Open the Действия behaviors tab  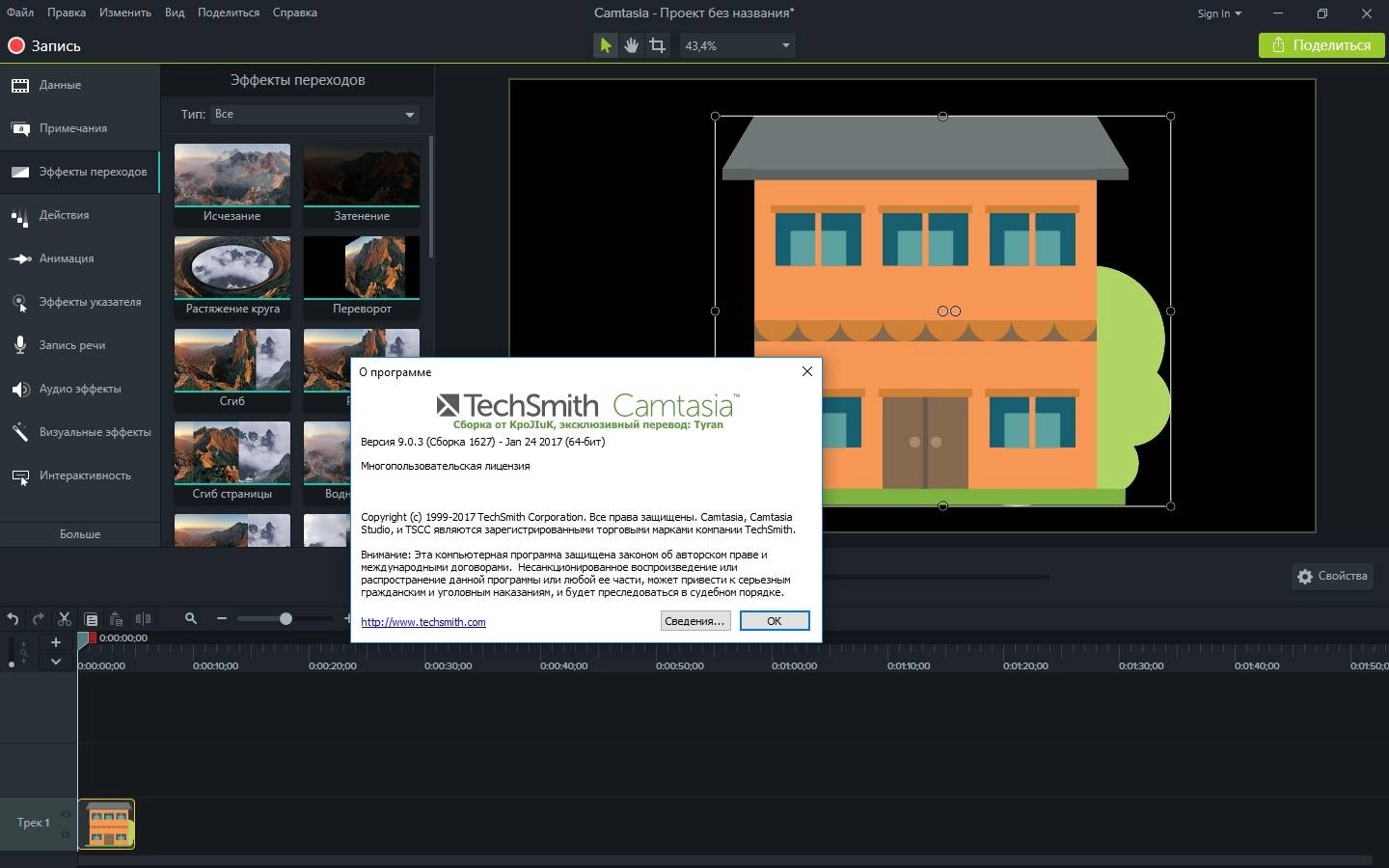(80, 215)
